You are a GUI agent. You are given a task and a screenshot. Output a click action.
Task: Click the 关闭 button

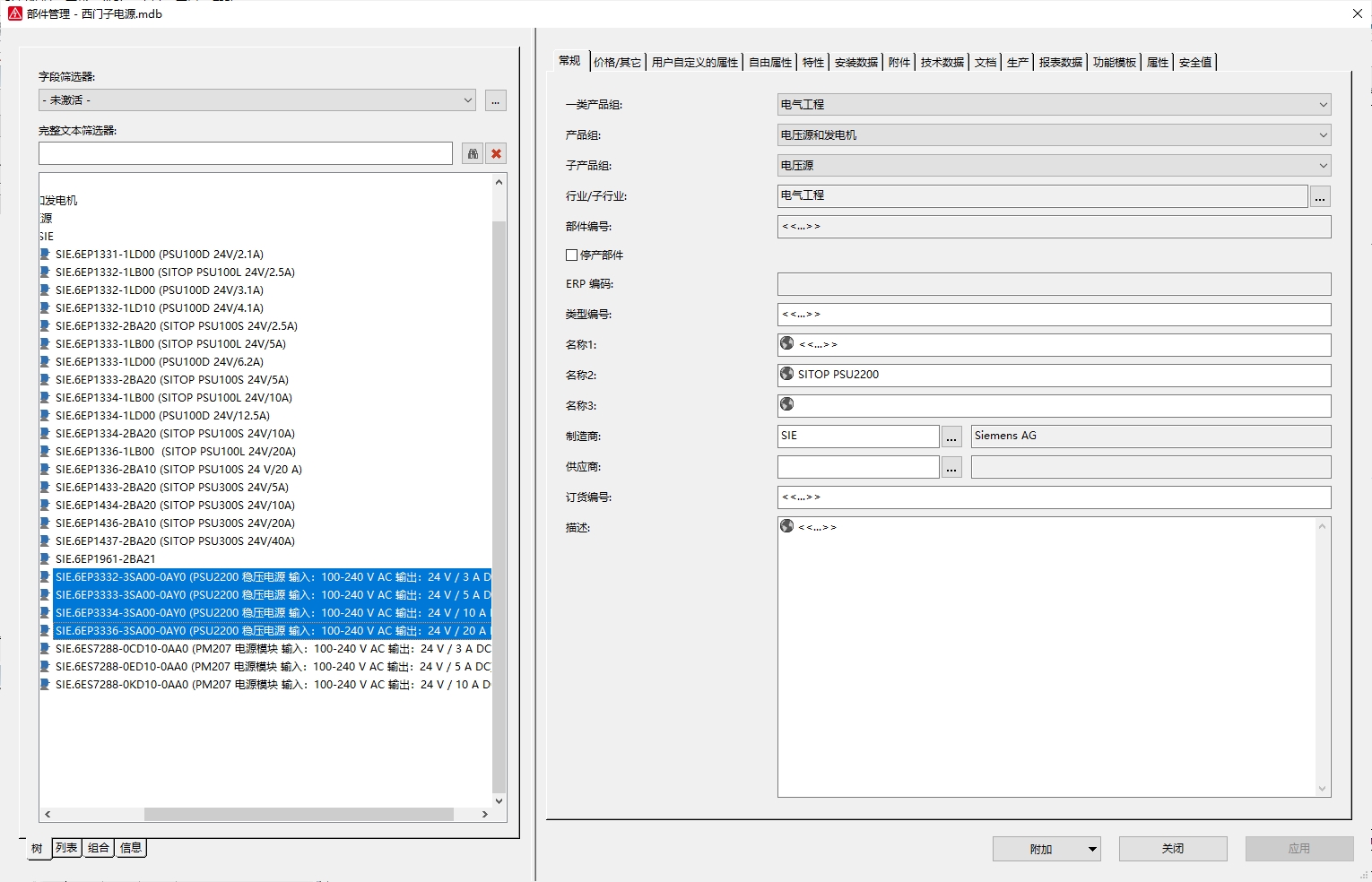coord(1173,849)
